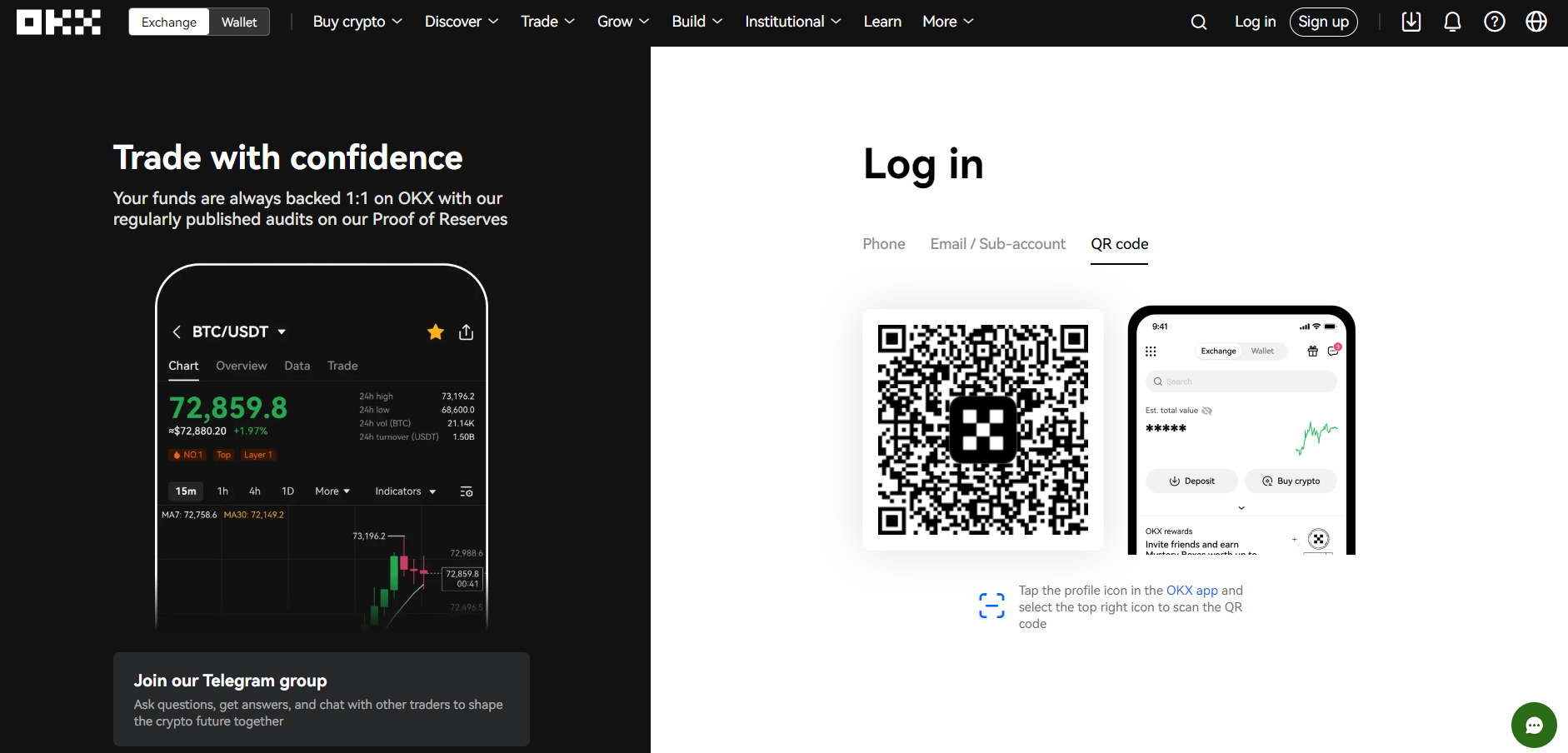Open the help question mark icon
The image size is (1568, 753).
[1495, 22]
